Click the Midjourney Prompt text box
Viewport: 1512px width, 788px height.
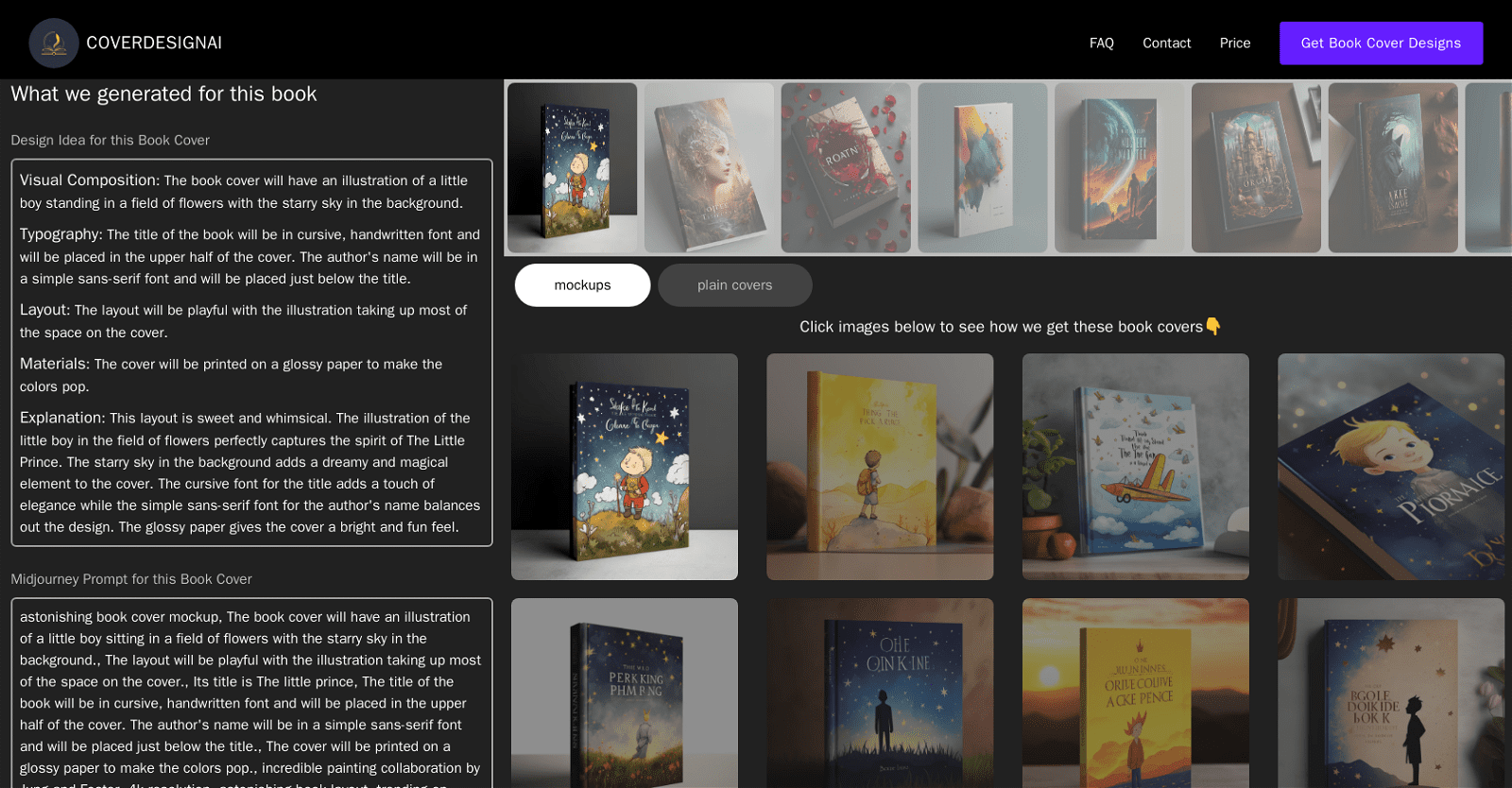pos(251,693)
